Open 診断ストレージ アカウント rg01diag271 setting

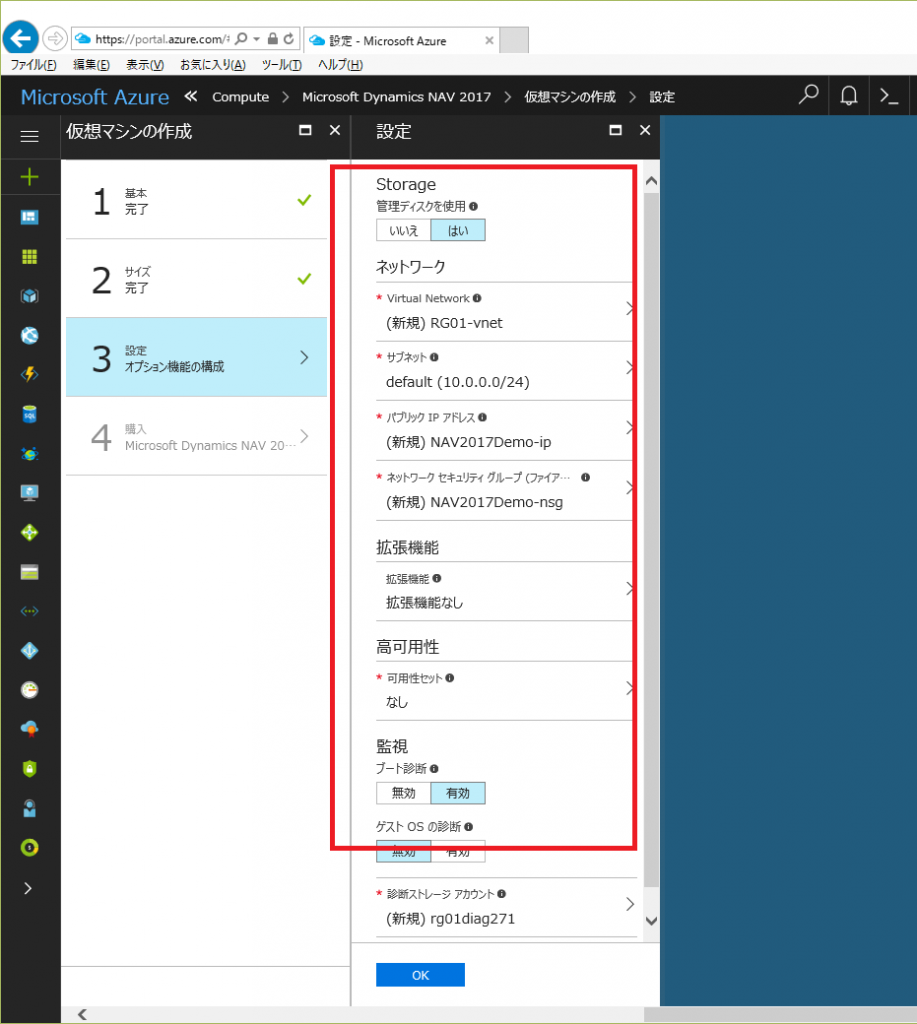[x=506, y=908]
